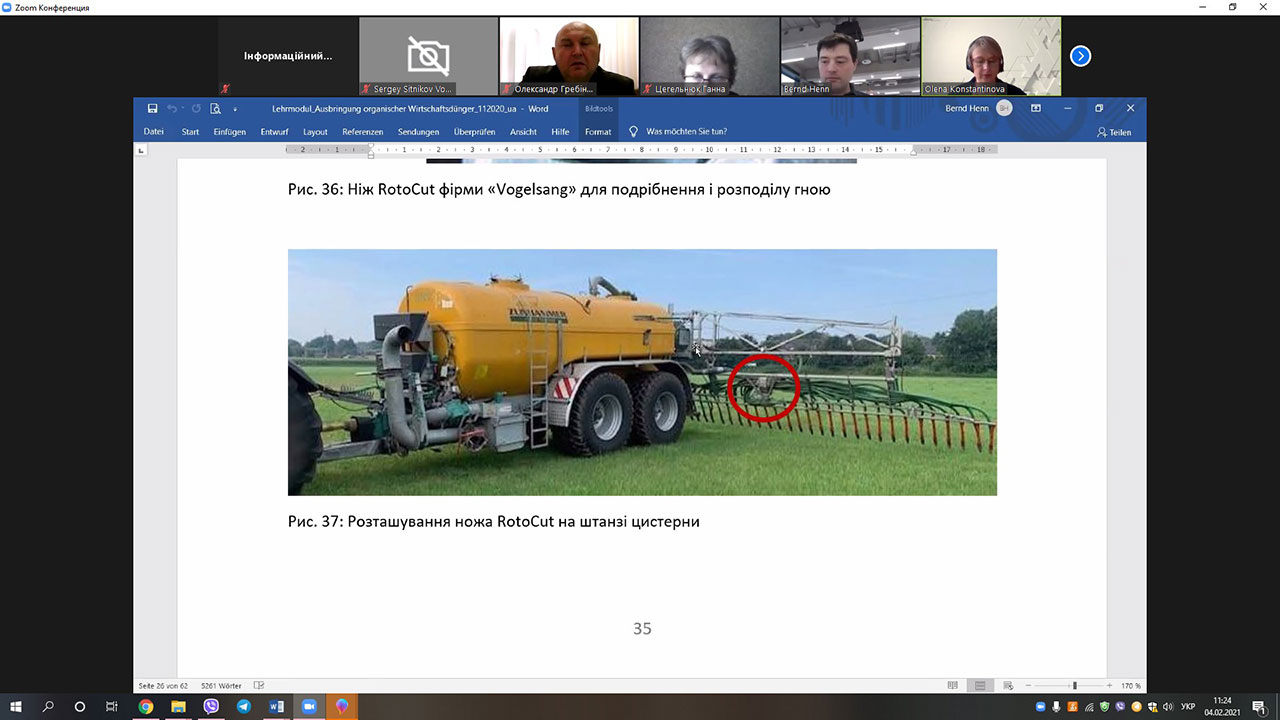Show next Zoom participants with blue arrow

pyautogui.click(x=1080, y=56)
